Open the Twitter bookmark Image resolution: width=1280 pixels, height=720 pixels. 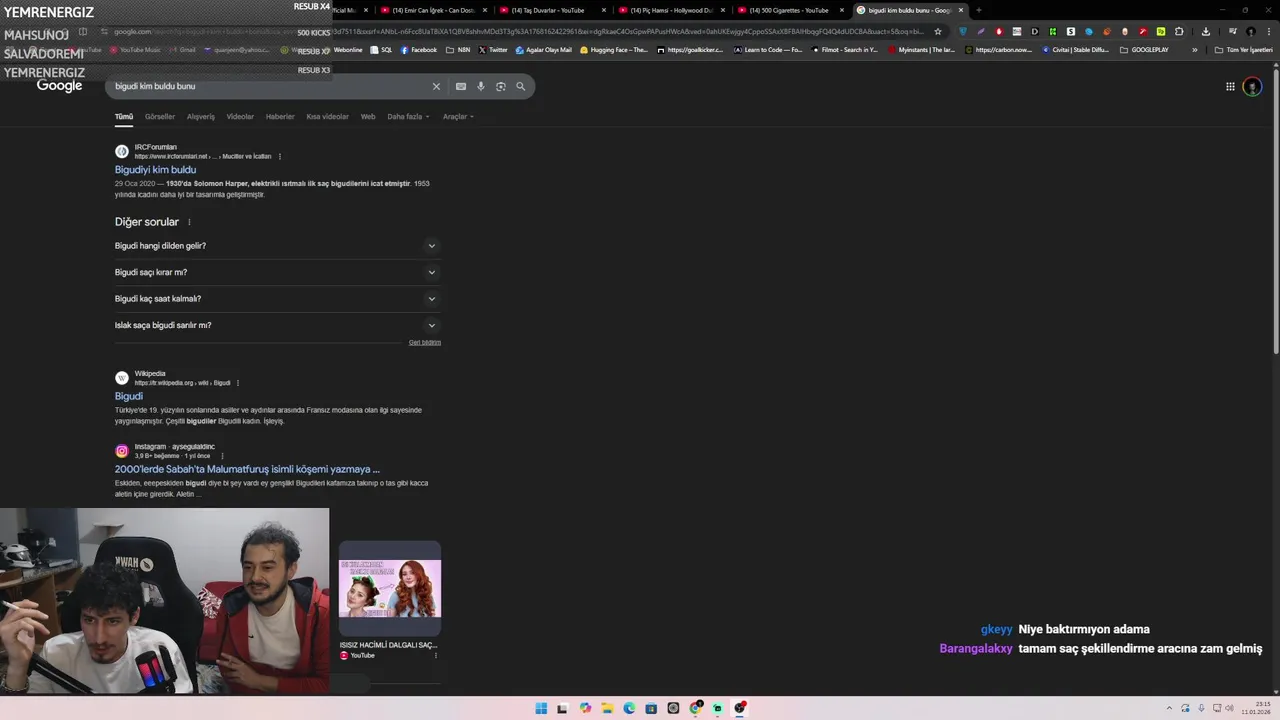493,50
